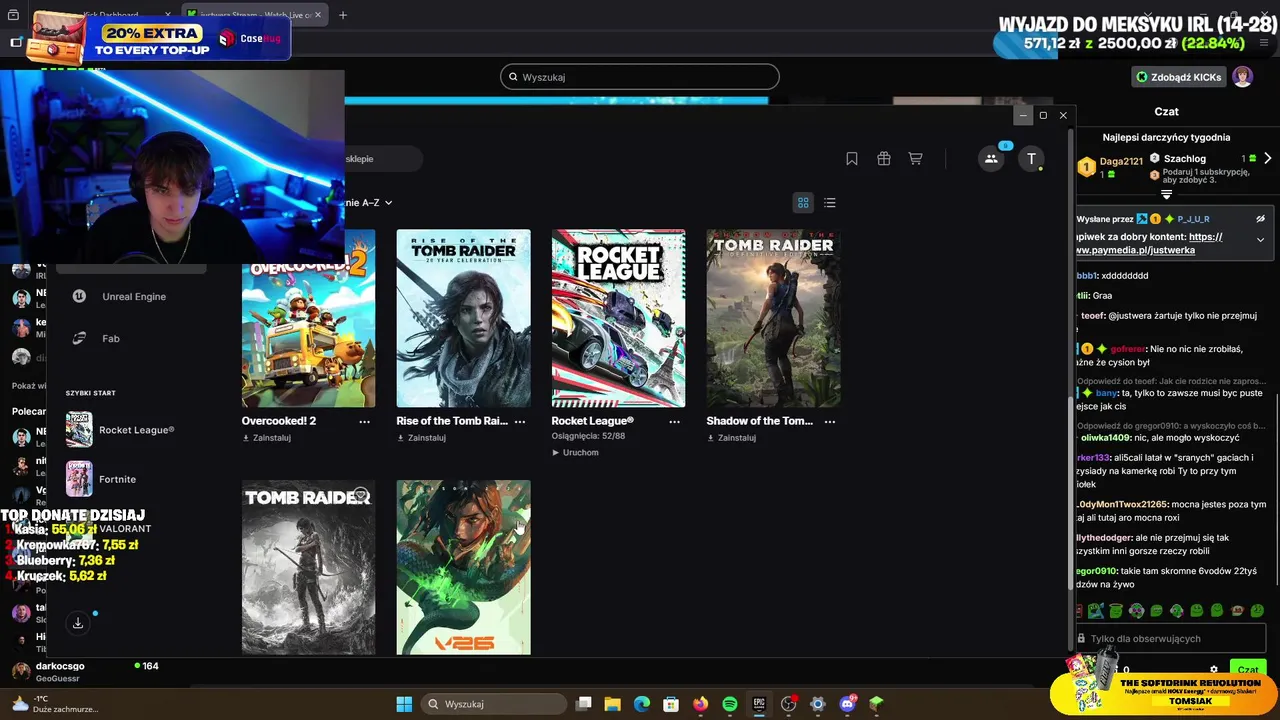Open Shadow of the Tomb Raider cover
Viewport: 1280px width, 720px height.
(773, 318)
